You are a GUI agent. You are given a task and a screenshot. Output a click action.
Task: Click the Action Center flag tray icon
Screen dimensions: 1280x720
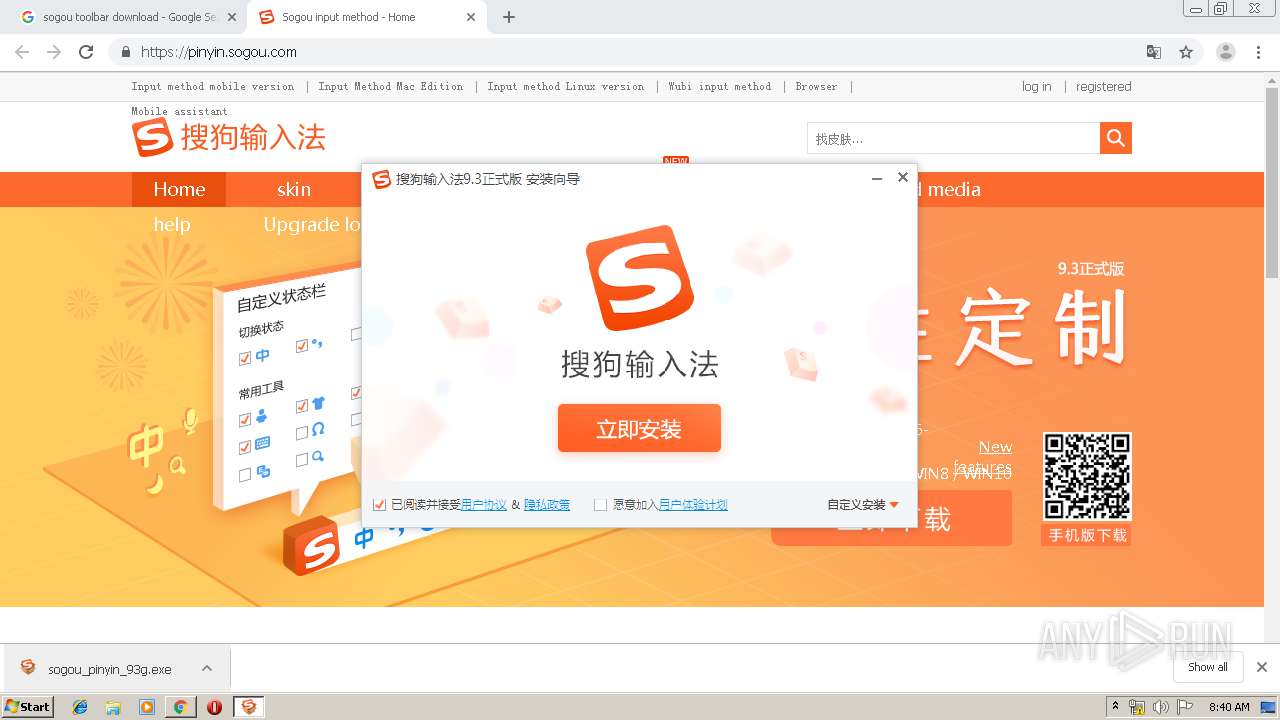point(1185,707)
